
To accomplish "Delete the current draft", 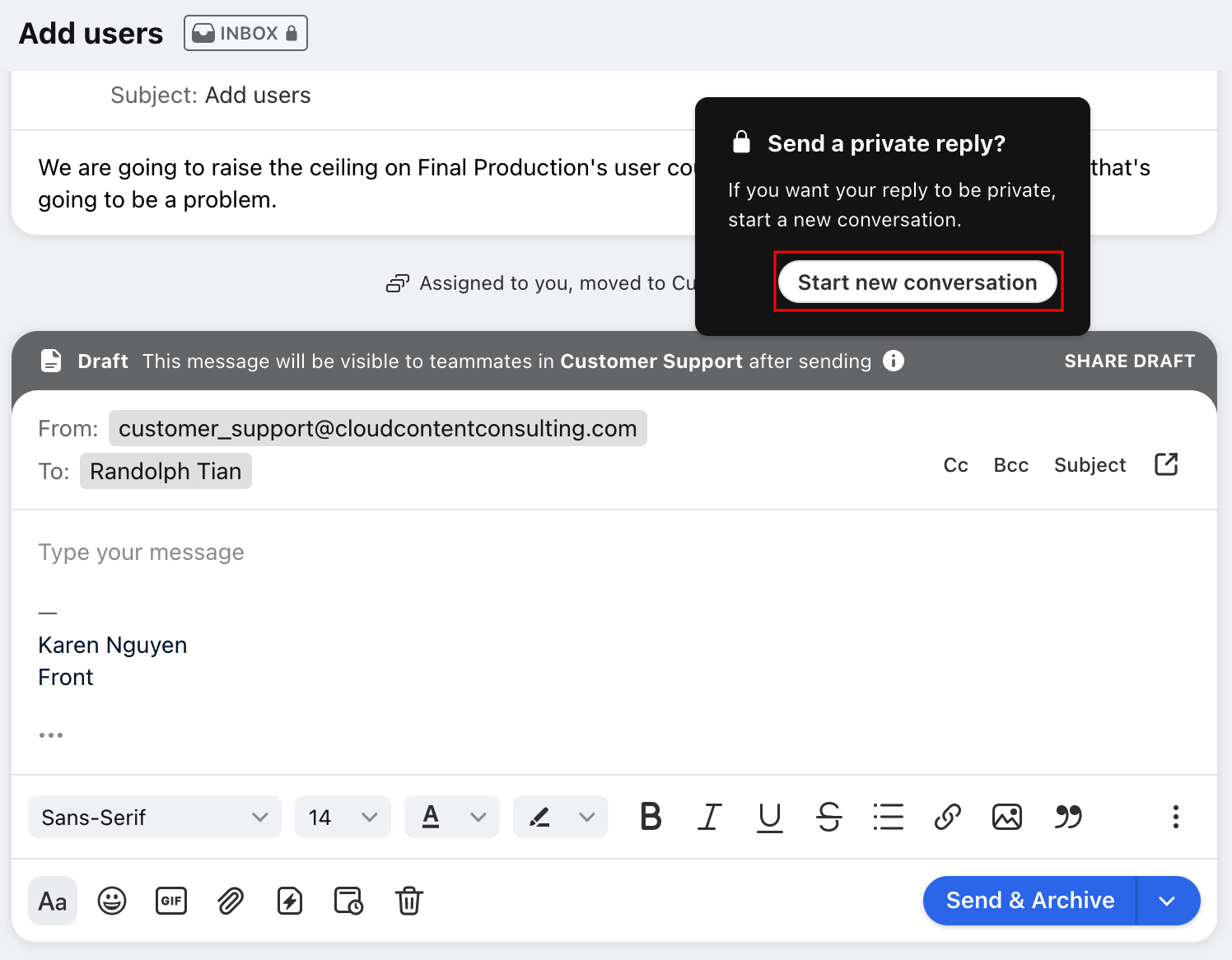I will point(409,901).
